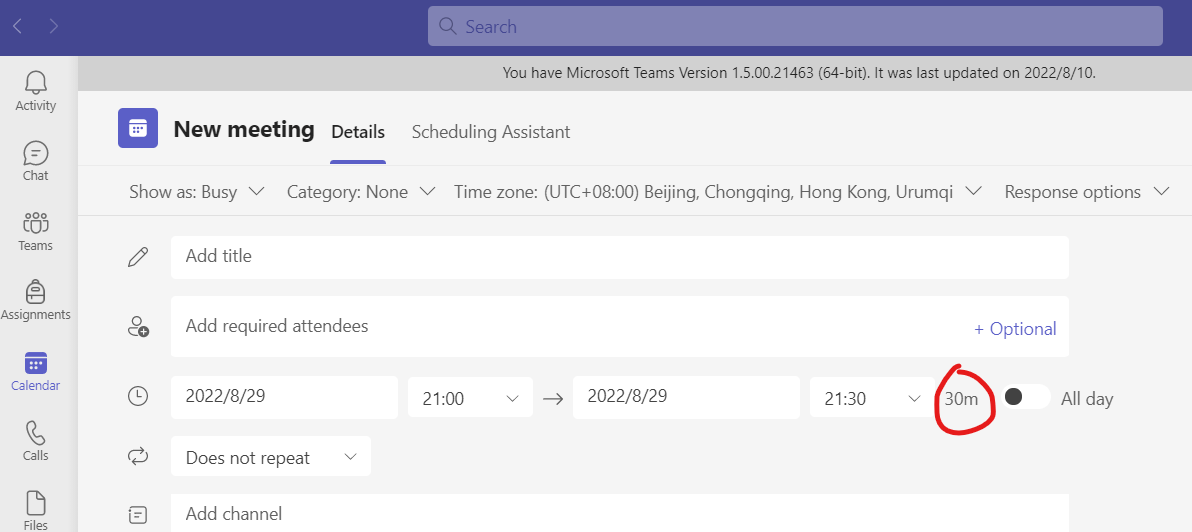
Task: Click the pencil icon beside Add title
Action: 138,257
